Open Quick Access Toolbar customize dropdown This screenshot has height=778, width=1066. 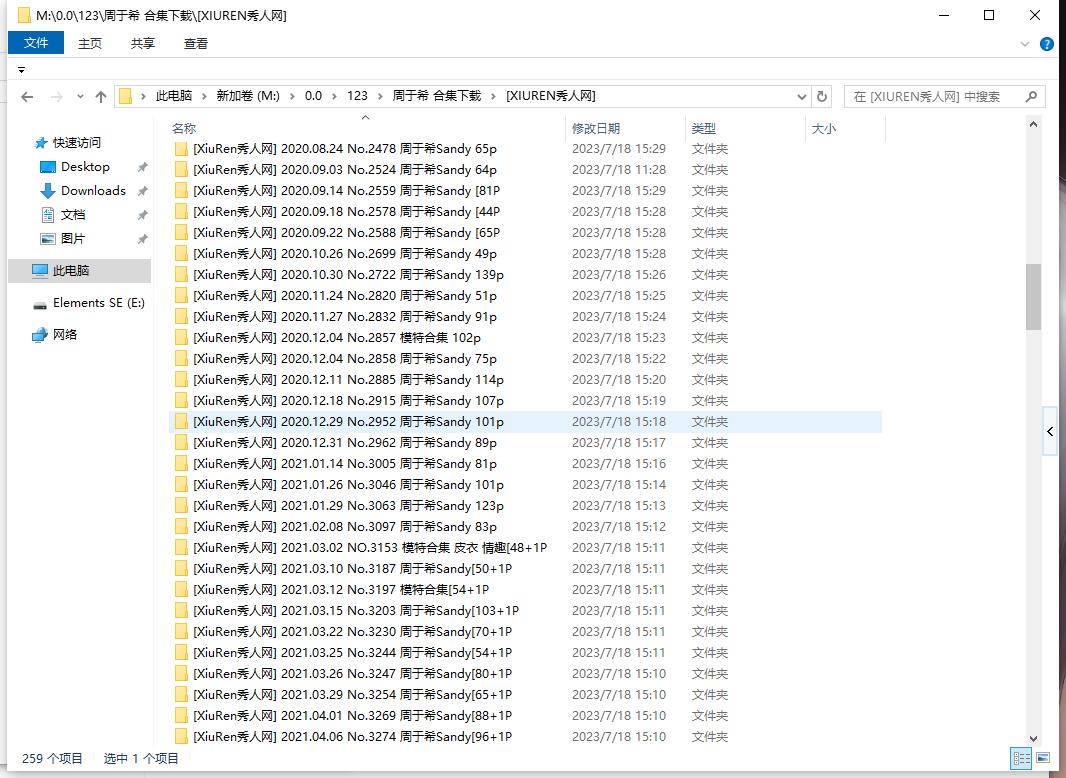pyautogui.click(x=21, y=70)
